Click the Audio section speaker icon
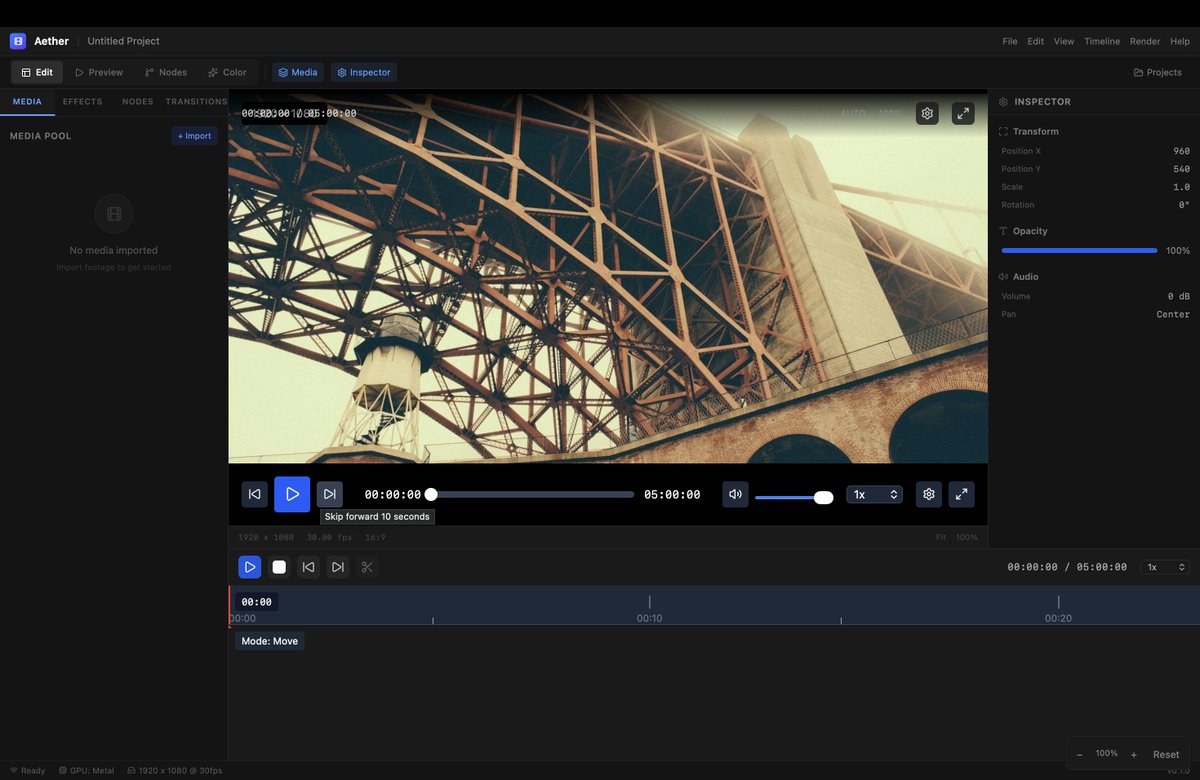 point(1003,277)
